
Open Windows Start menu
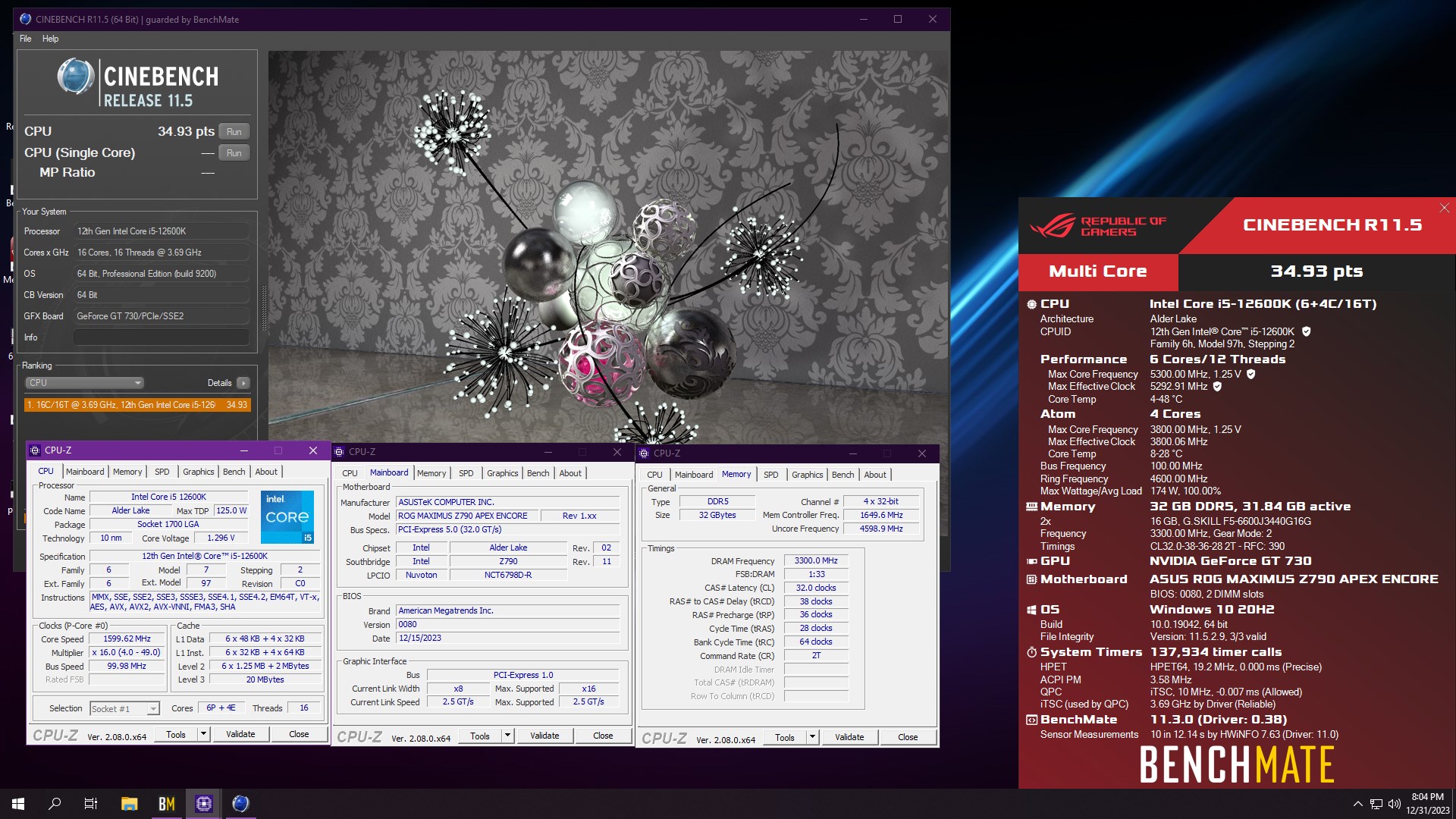coord(18,804)
